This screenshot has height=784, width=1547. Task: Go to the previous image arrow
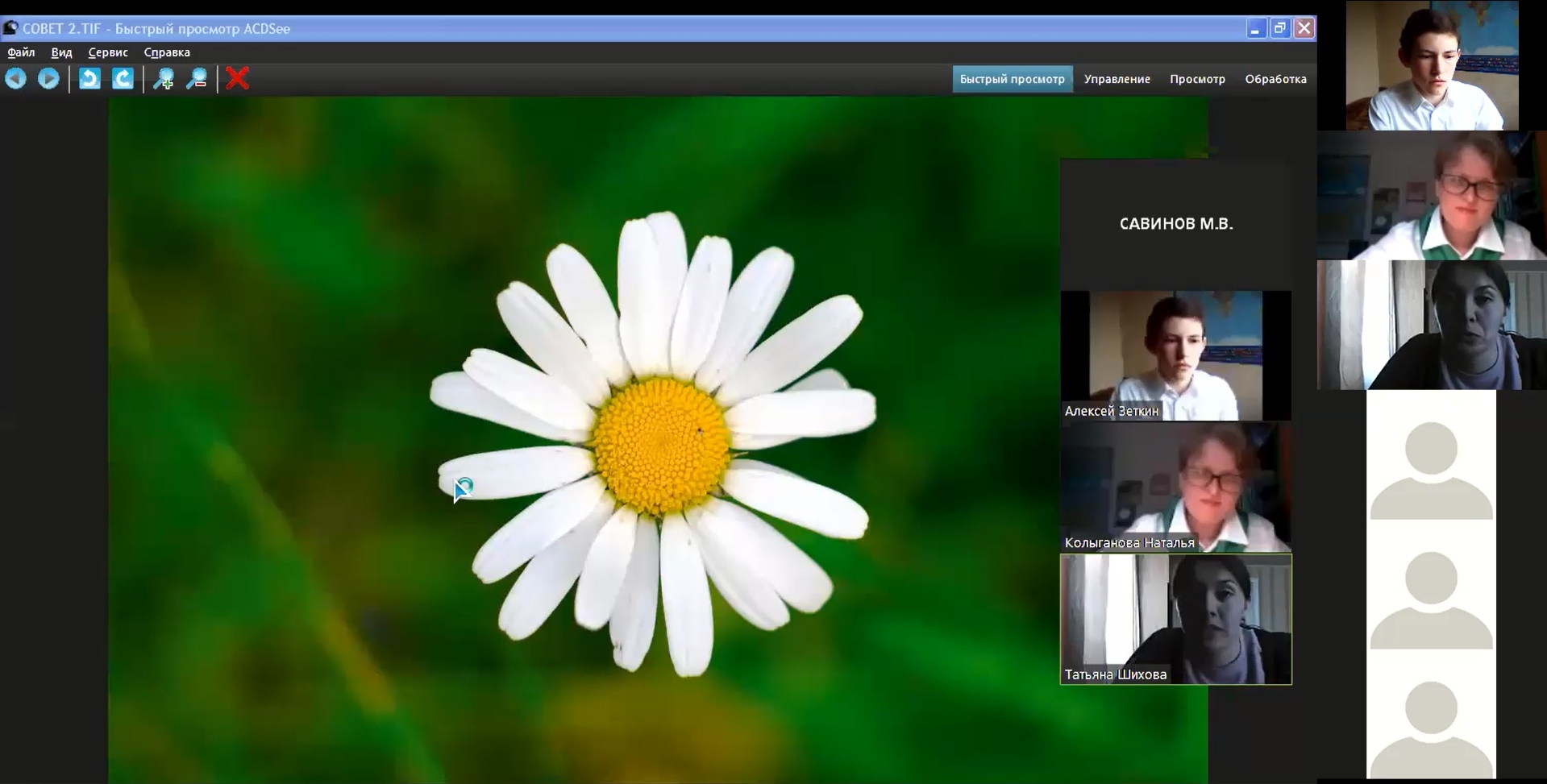click(x=16, y=79)
